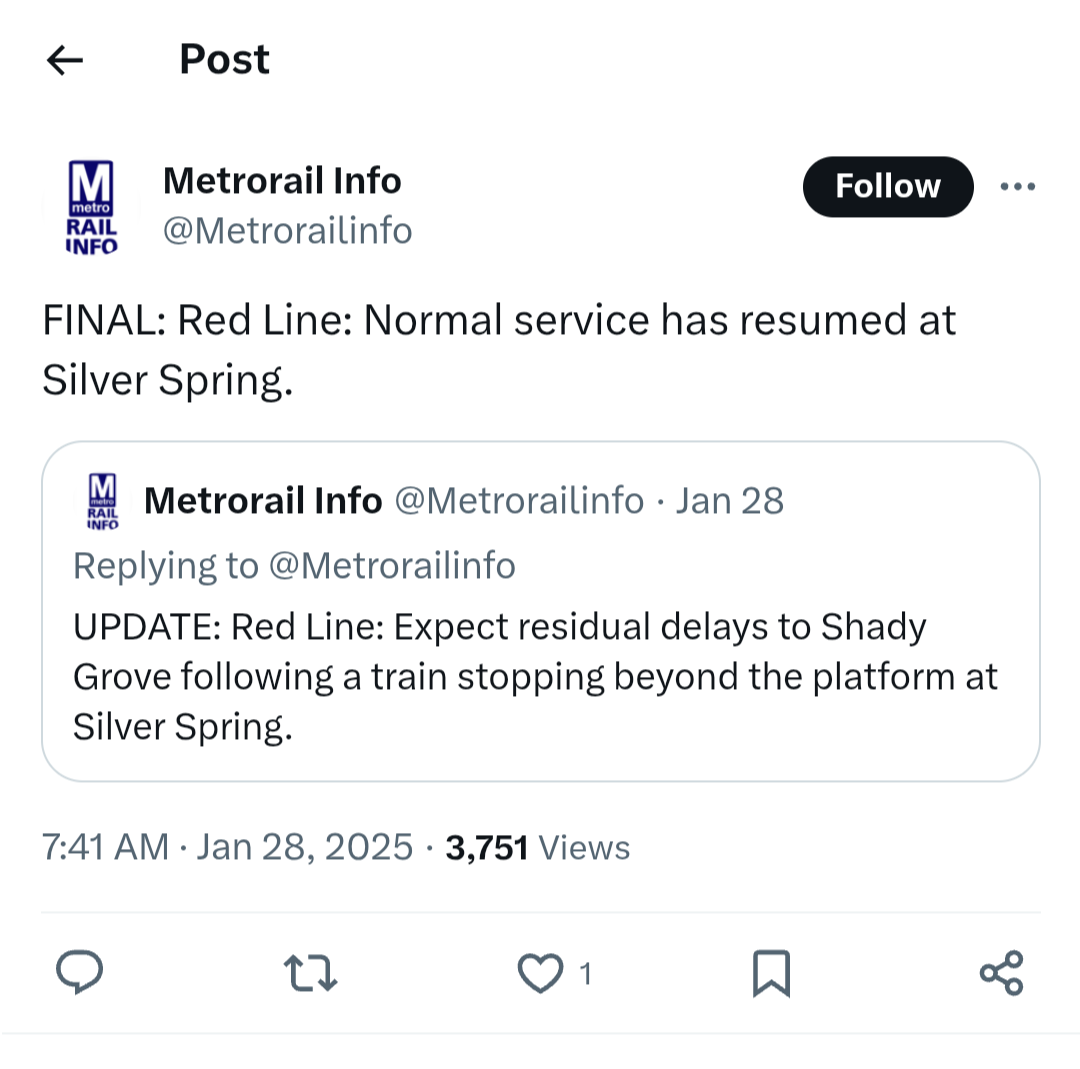Click the Follow button

click(887, 186)
